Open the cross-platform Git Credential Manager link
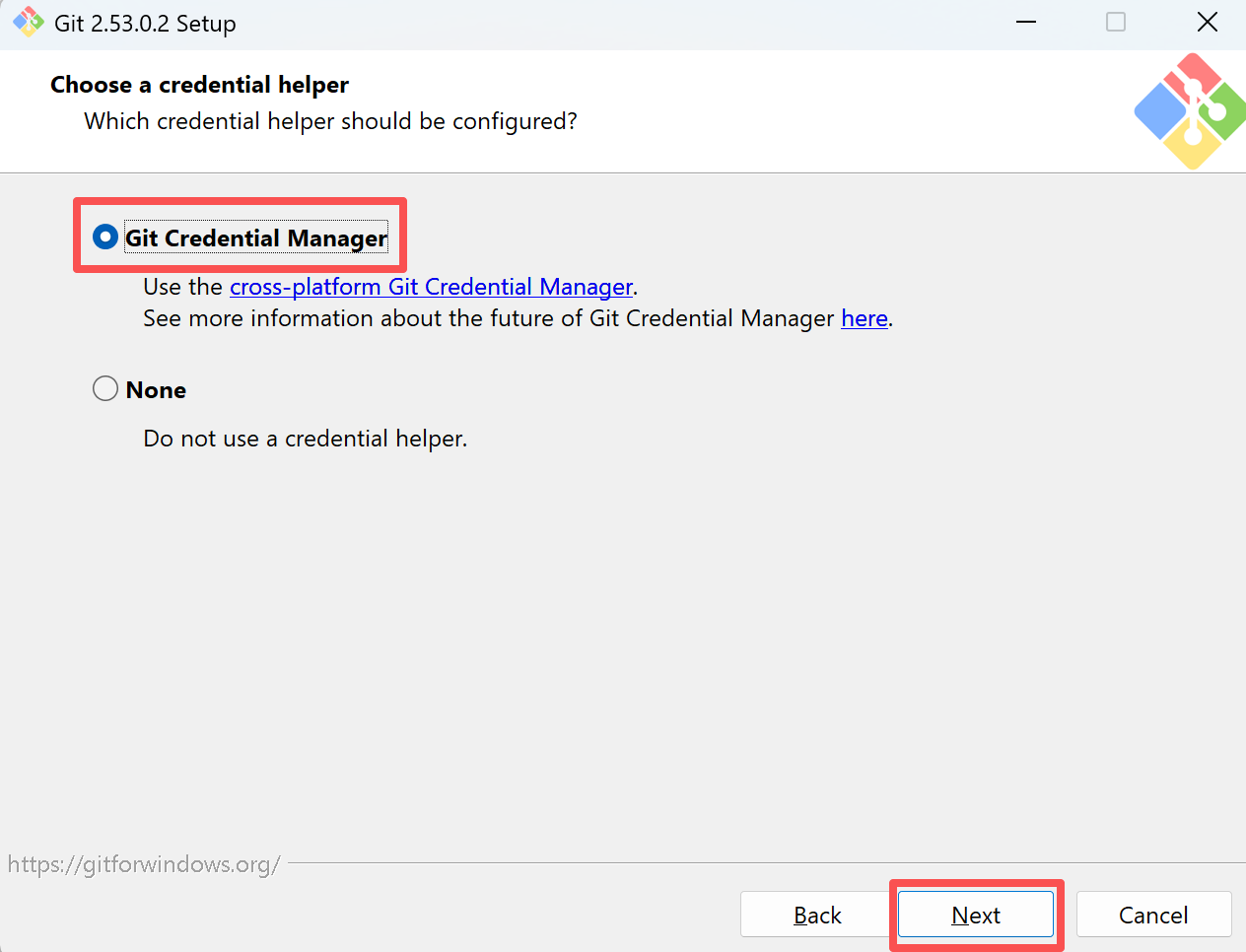The height and width of the screenshot is (952, 1246). [431, 287]
